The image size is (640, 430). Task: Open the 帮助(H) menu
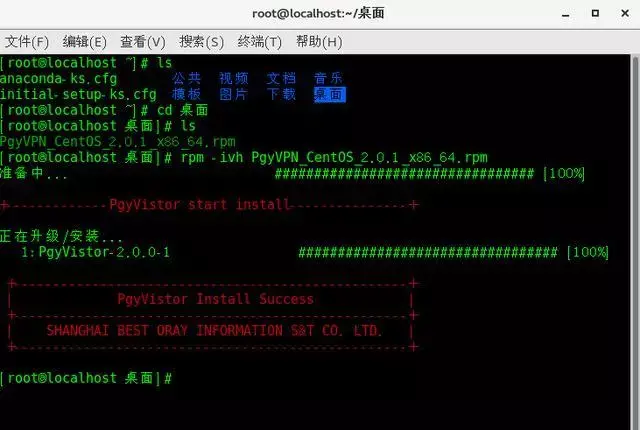click(319, 42)
